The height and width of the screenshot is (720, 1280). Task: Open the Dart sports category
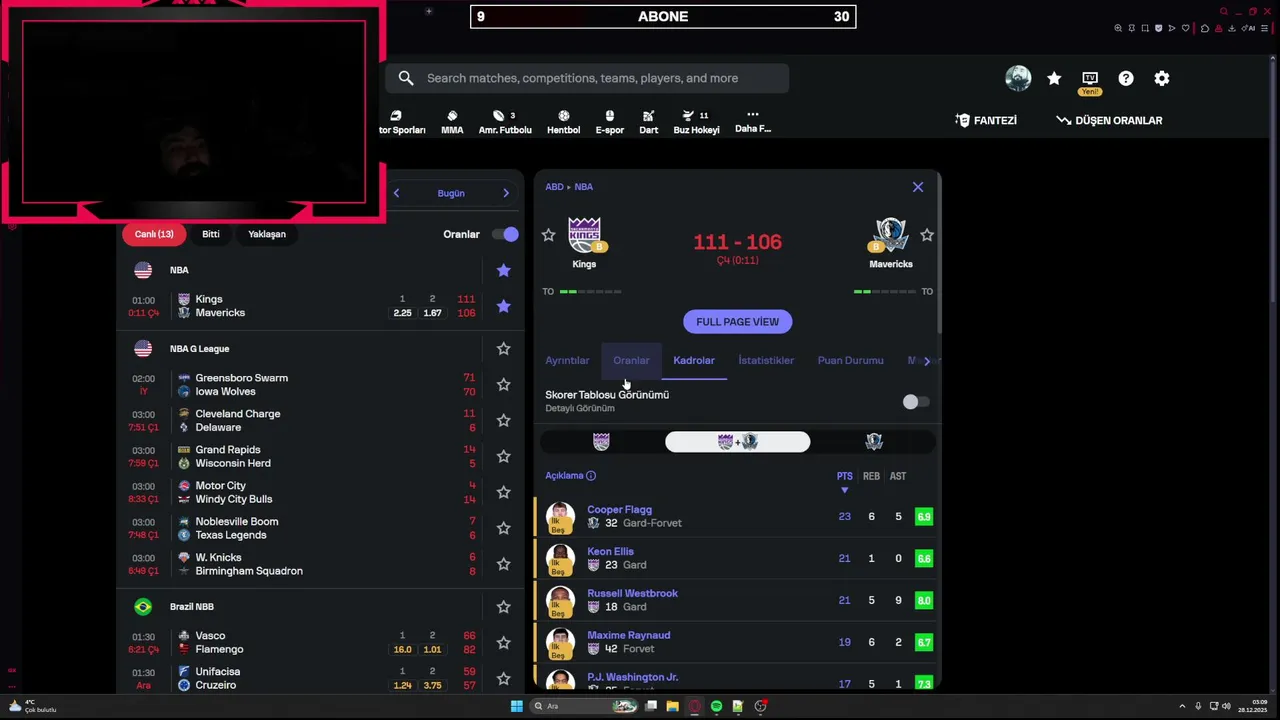(648, 122)
